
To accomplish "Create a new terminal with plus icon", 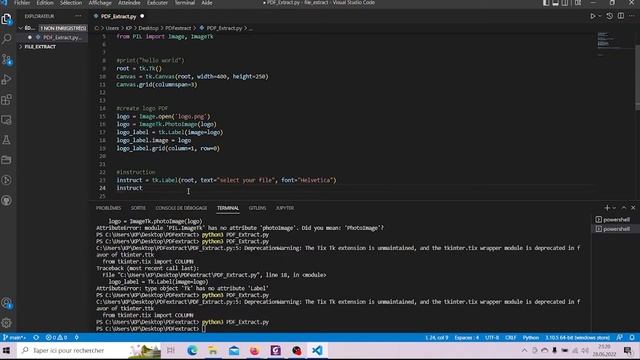I will [x=607, y=208].
